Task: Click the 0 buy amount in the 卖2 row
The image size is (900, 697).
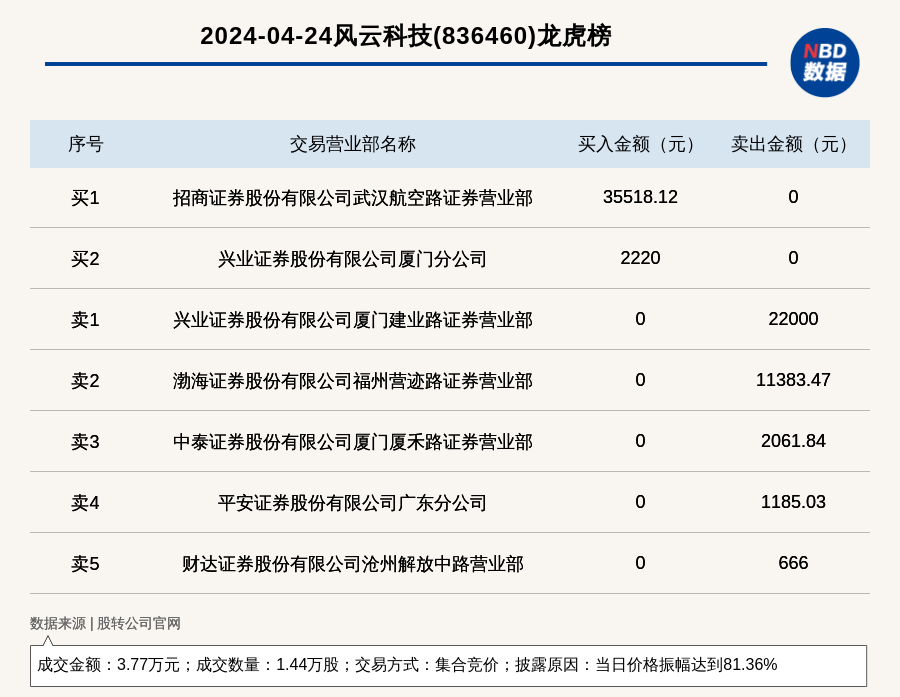Action: click(x=640, y=380)
